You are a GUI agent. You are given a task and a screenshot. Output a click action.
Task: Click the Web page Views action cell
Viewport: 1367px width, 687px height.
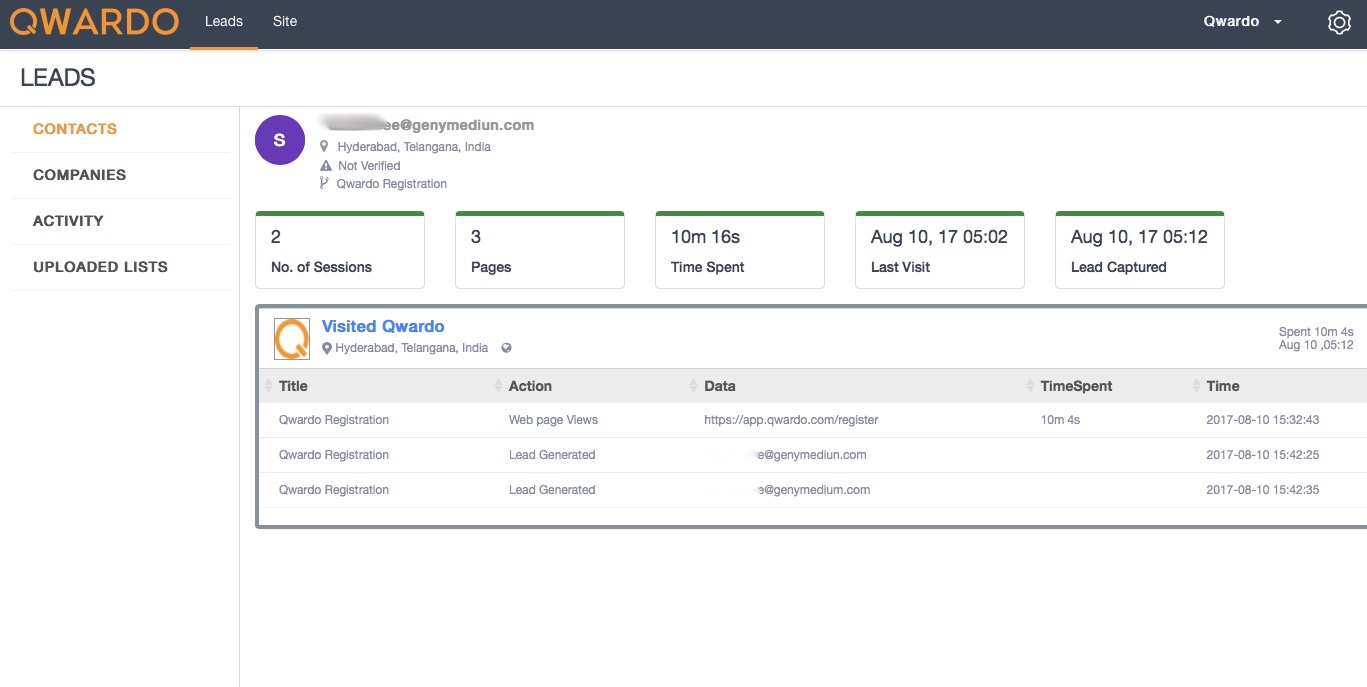coord(553,420)
